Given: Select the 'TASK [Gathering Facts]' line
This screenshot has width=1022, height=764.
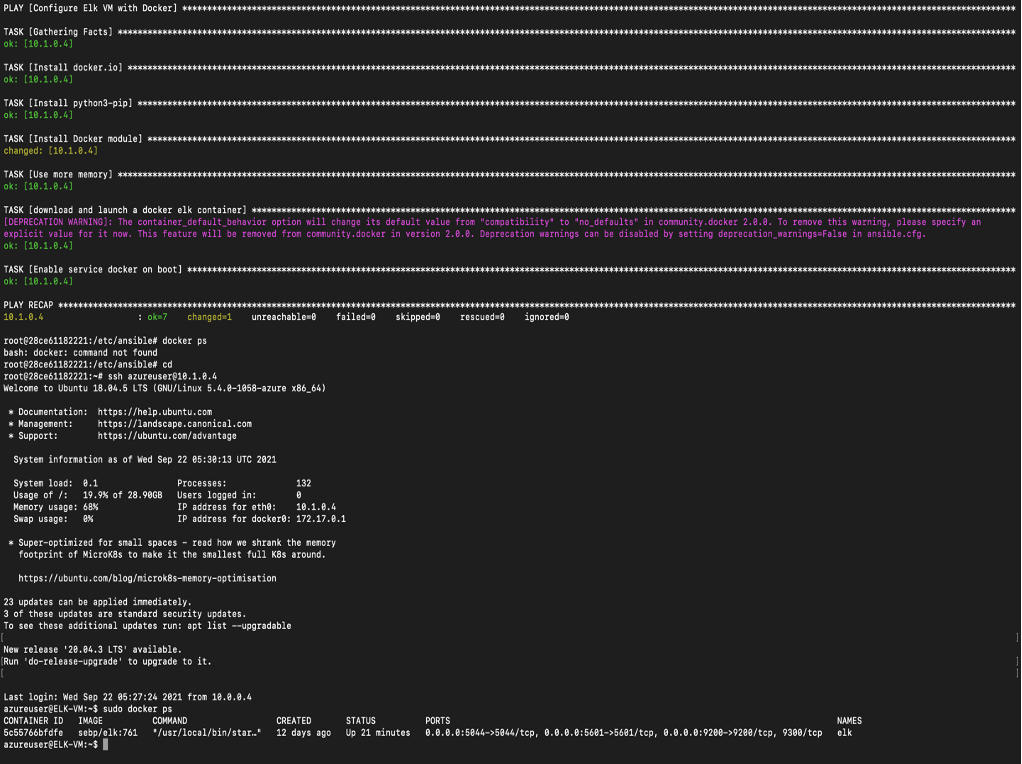Looking at the screenshot, I should tap(509, 32).
